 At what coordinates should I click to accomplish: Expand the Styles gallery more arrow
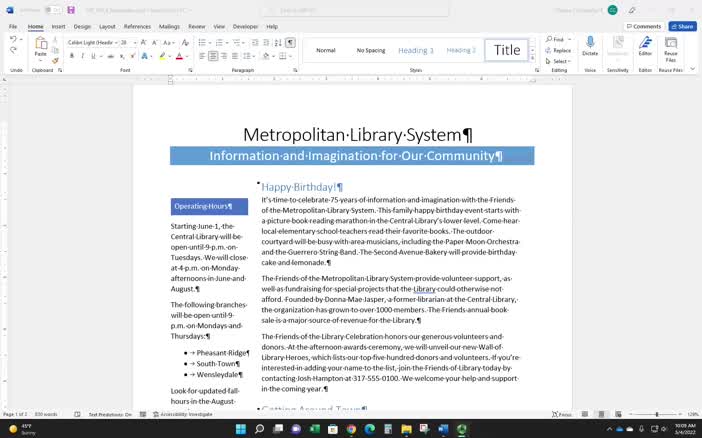(532, 59)
